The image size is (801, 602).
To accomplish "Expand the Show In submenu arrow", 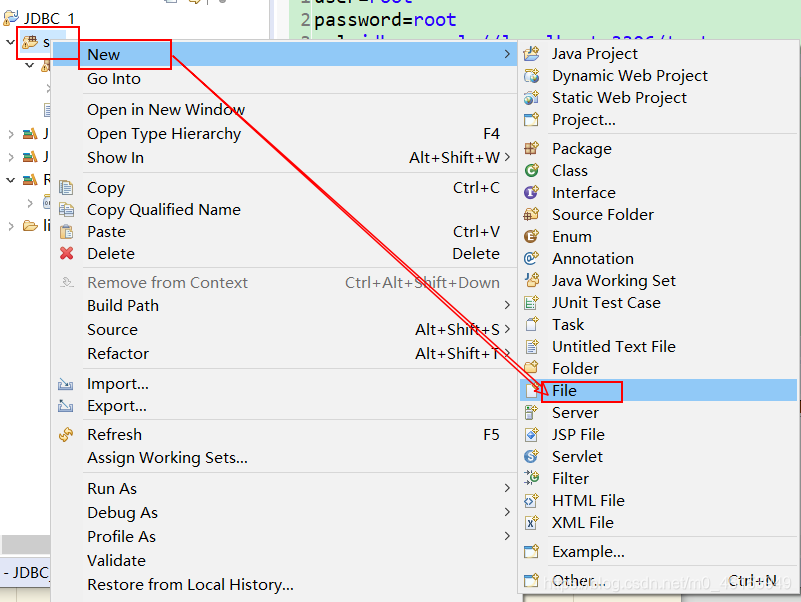I will [507, 157].
